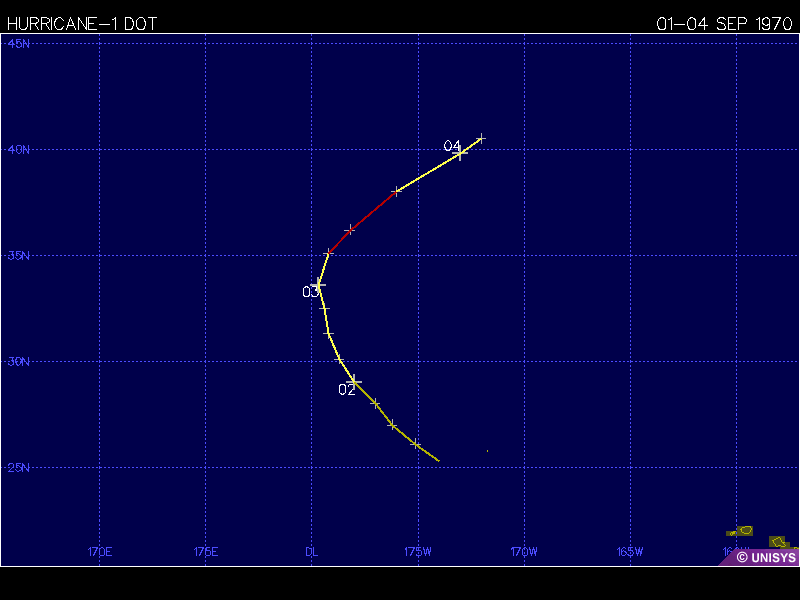
Task: Select the 40N latitude label
Action: [19, 150]
